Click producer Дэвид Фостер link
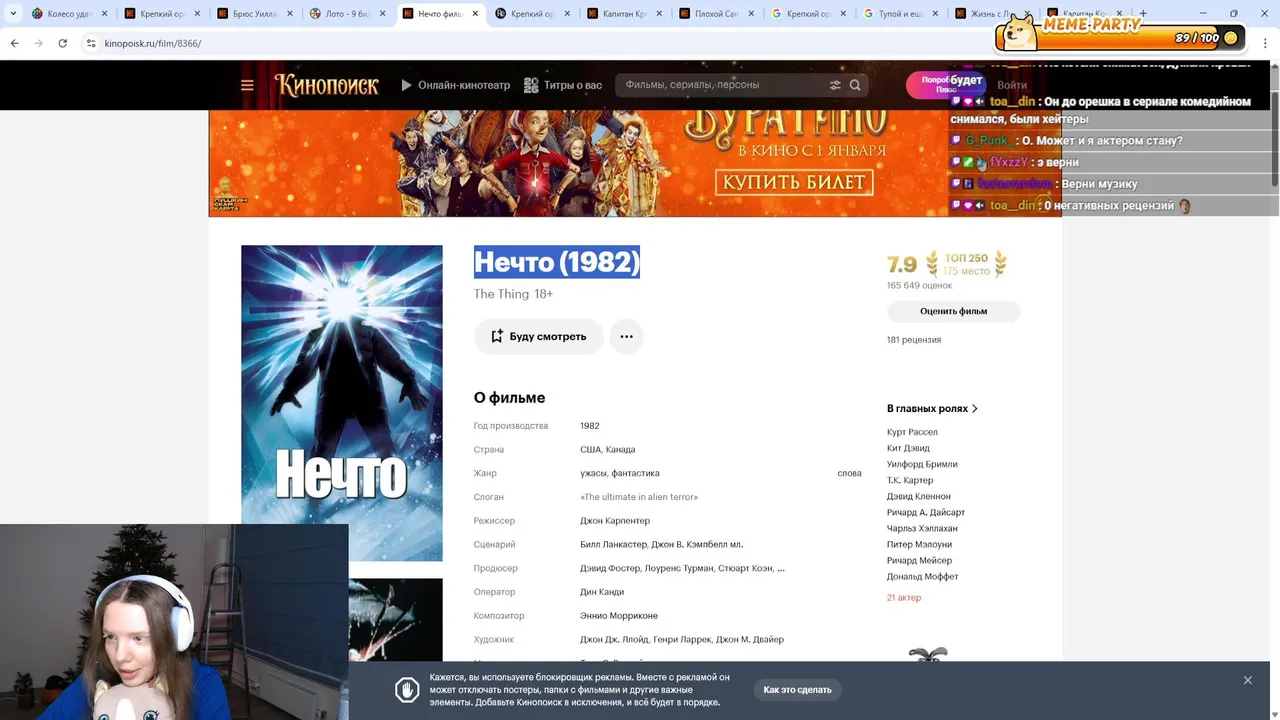Screen dimensions: 1280x720 (610, 568)
